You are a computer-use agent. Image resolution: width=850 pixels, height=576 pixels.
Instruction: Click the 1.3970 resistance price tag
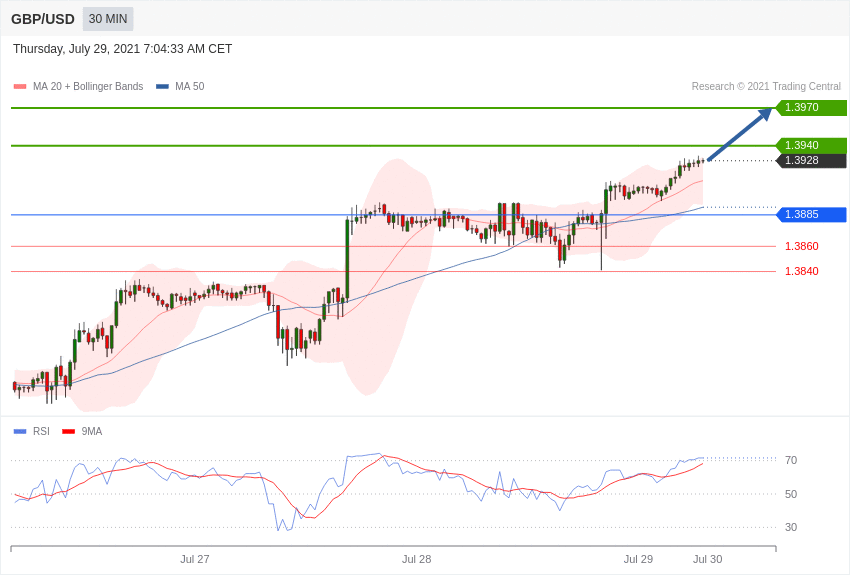tap(811, 107)
